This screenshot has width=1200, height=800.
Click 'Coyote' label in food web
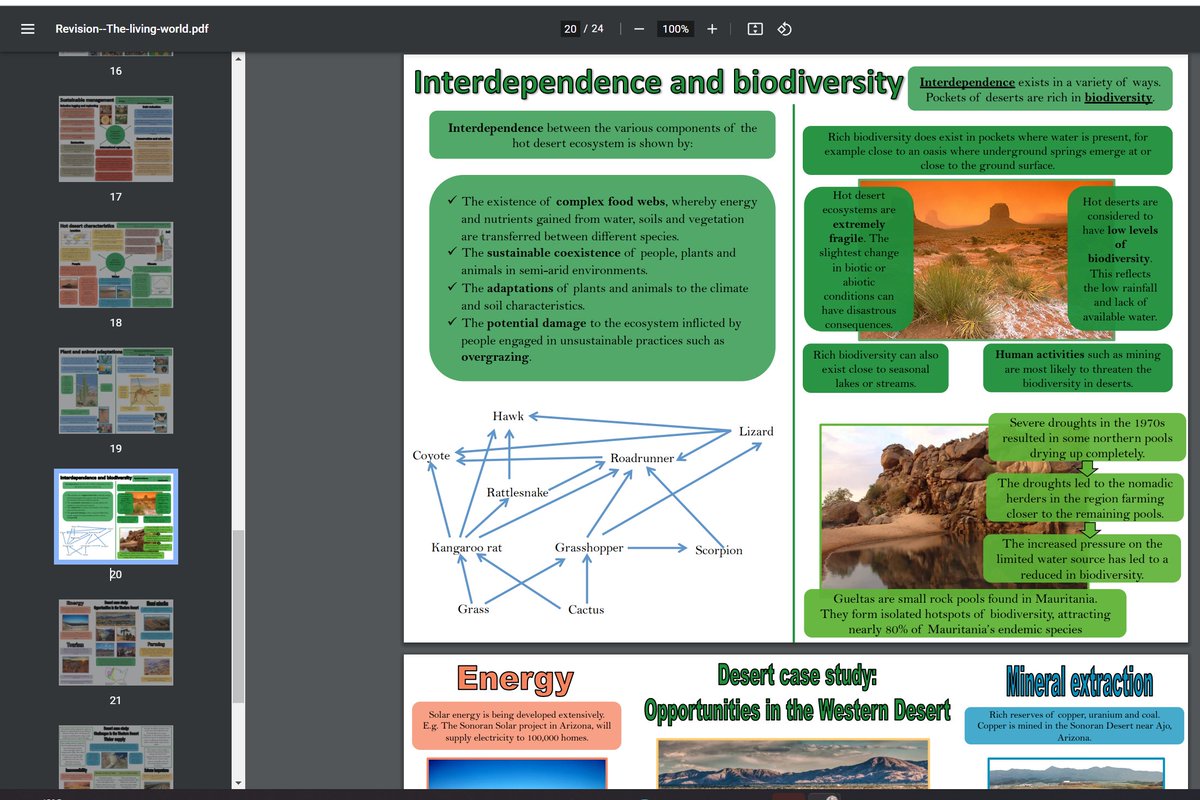[x=431, y=455]
